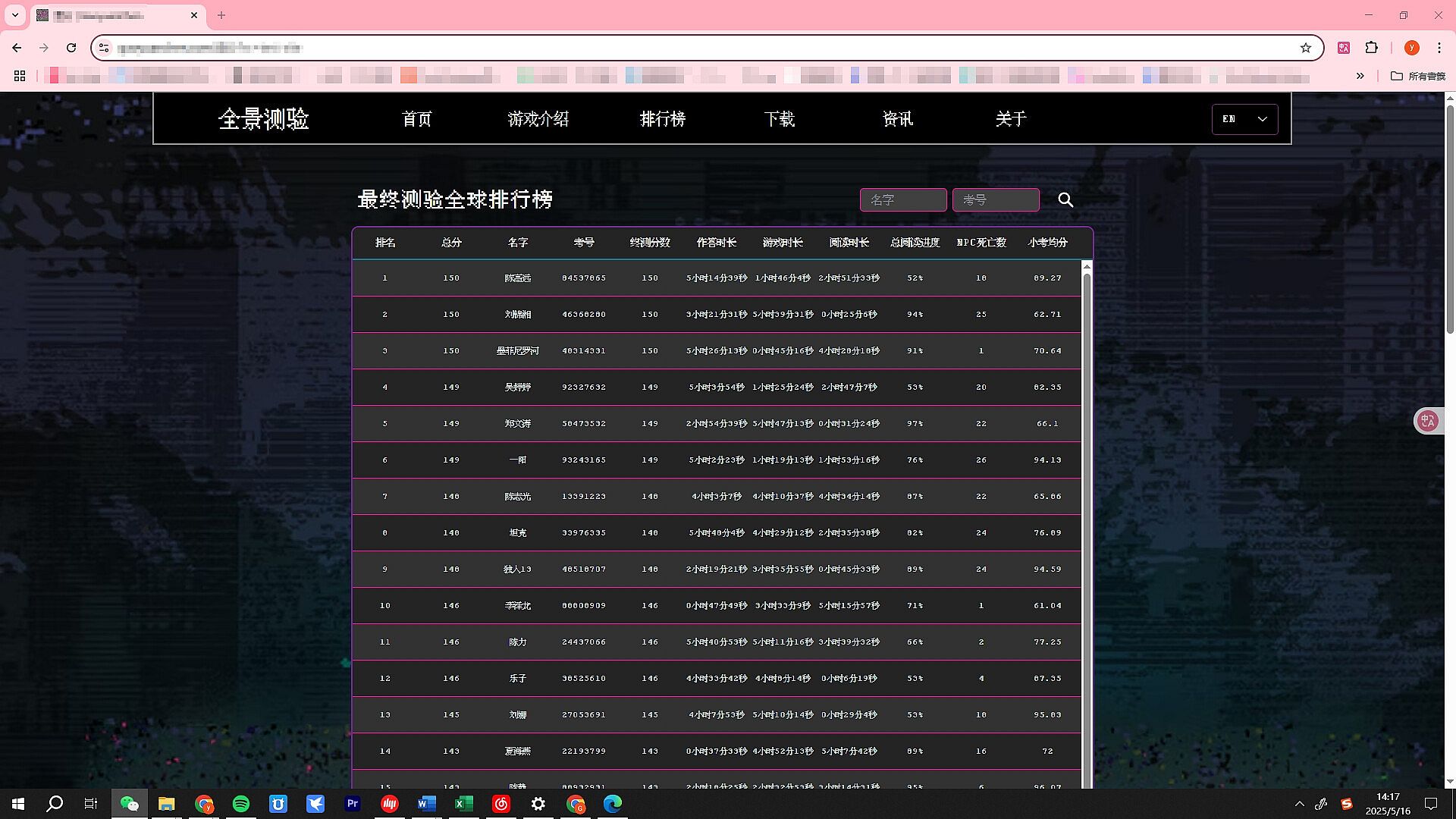Click the leaderboard search magnifier icon

tap(1065, 199)
